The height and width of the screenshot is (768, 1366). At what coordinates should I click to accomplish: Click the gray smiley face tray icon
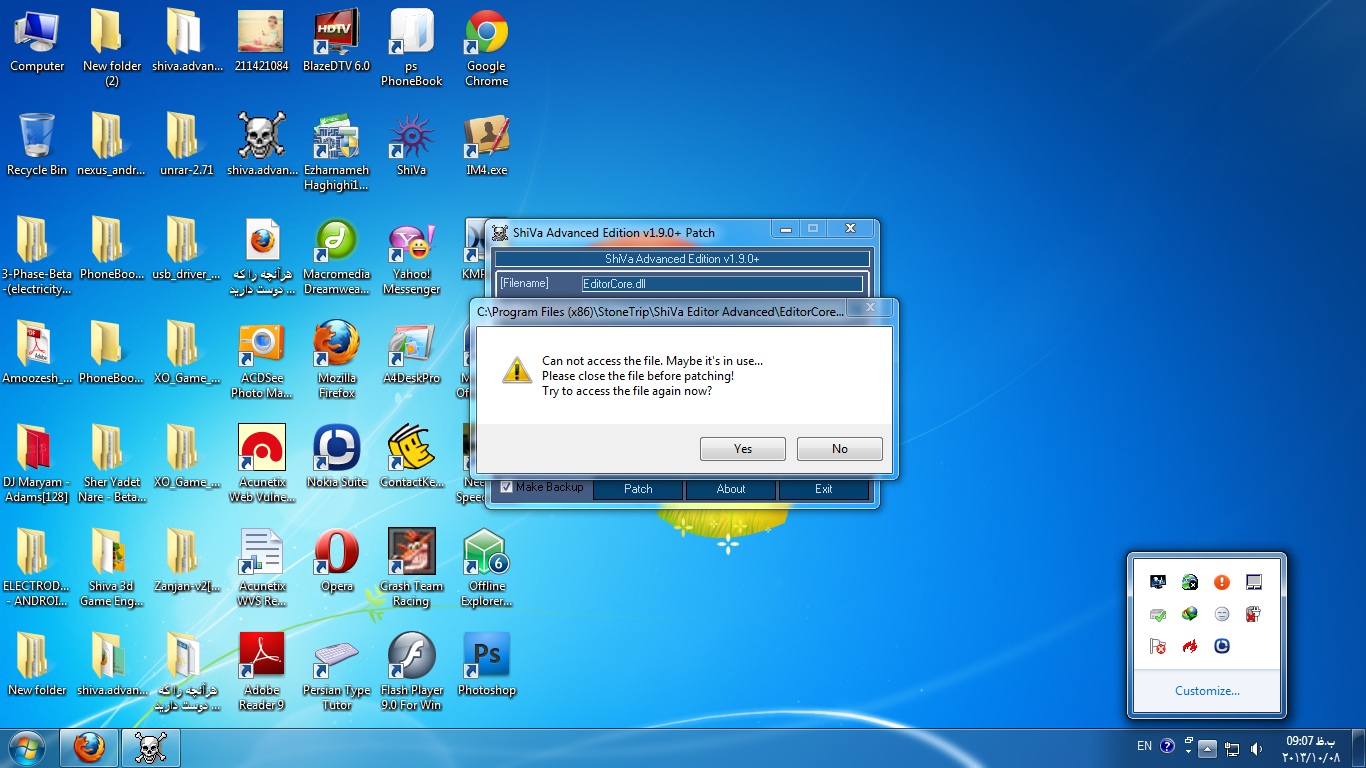[x=1221, y=614]
